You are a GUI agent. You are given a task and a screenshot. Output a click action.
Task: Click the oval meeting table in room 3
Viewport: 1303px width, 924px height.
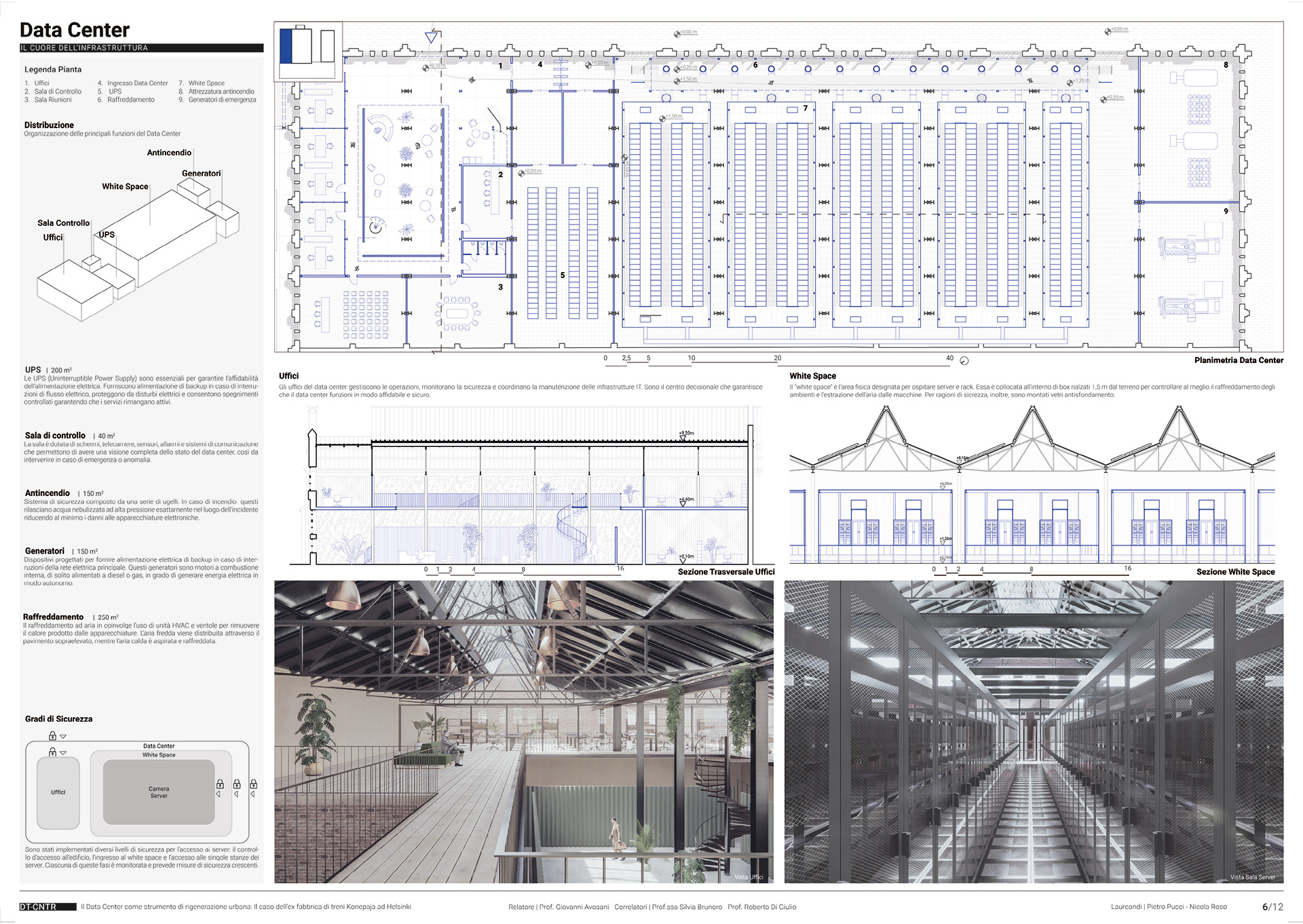pyautogui.click(x=458, y=314)
